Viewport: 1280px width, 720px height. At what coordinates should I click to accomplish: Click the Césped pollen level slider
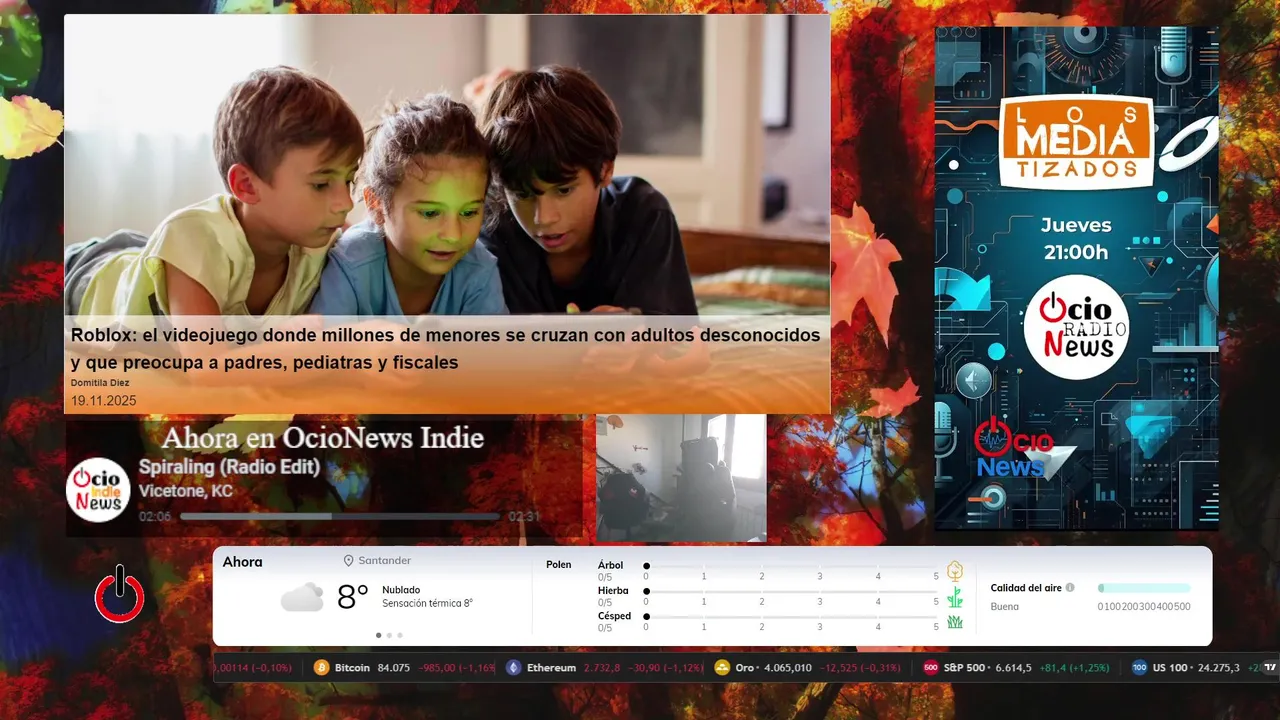click(791, 617)
